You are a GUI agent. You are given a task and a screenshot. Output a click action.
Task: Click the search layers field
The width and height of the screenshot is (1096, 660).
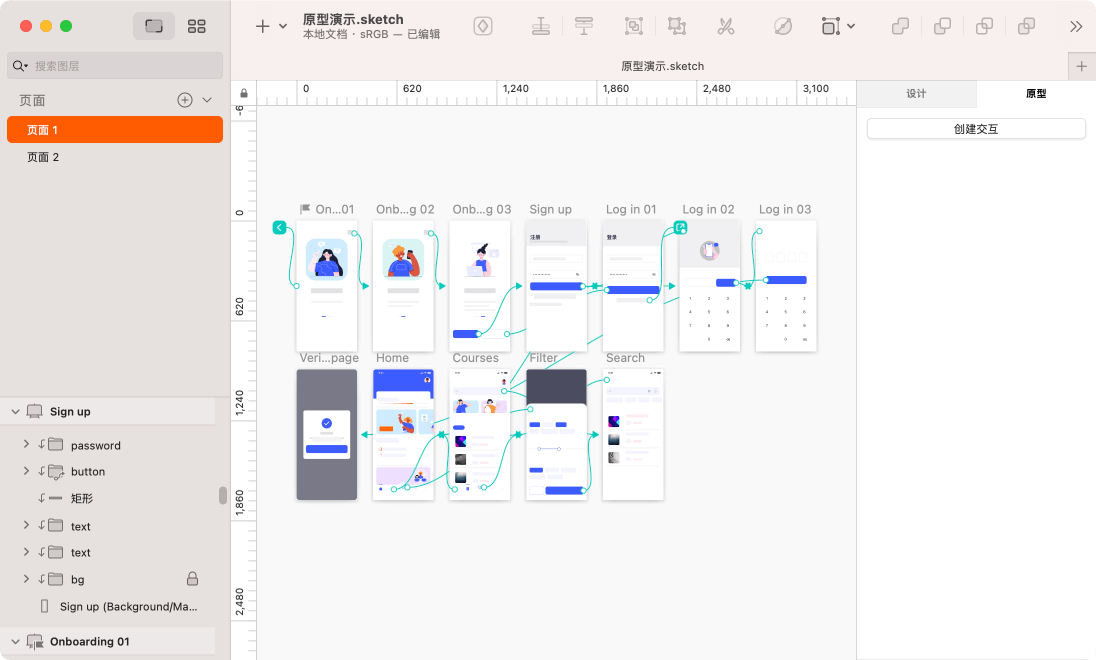tap(115, 66)
